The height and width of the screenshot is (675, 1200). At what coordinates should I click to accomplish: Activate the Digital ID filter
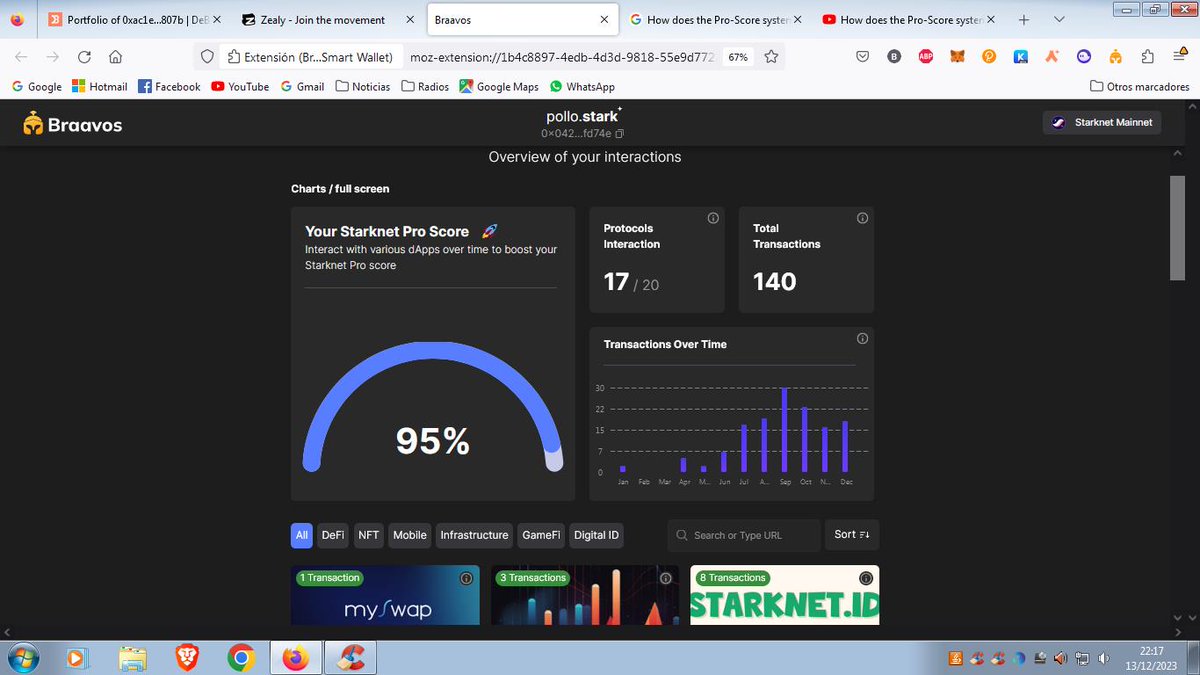coord(596,535)
